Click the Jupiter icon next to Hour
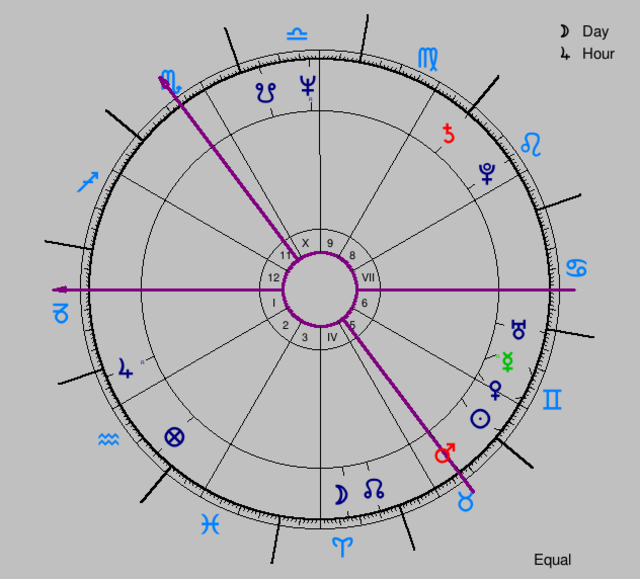This screenshot has height=579, width=640. coord(565,53)
